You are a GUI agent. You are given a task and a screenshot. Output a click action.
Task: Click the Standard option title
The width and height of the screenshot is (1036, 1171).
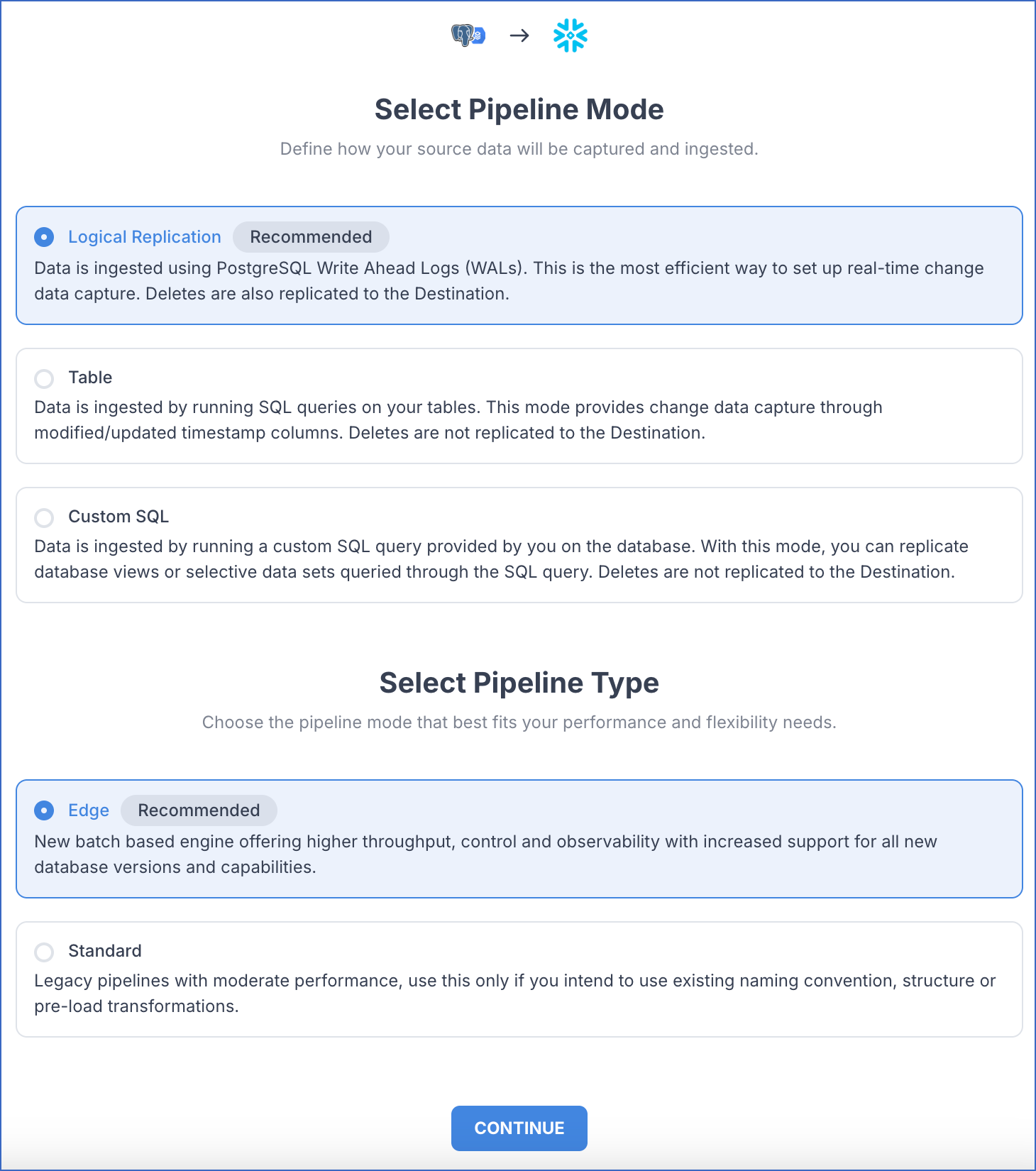(x=105, y=951)
